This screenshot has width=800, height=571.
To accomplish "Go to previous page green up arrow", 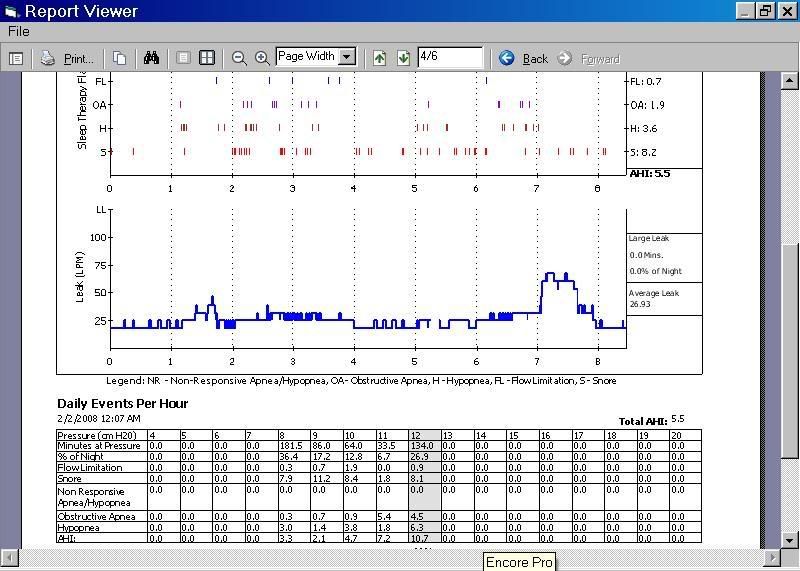I will tap(379, 58).
